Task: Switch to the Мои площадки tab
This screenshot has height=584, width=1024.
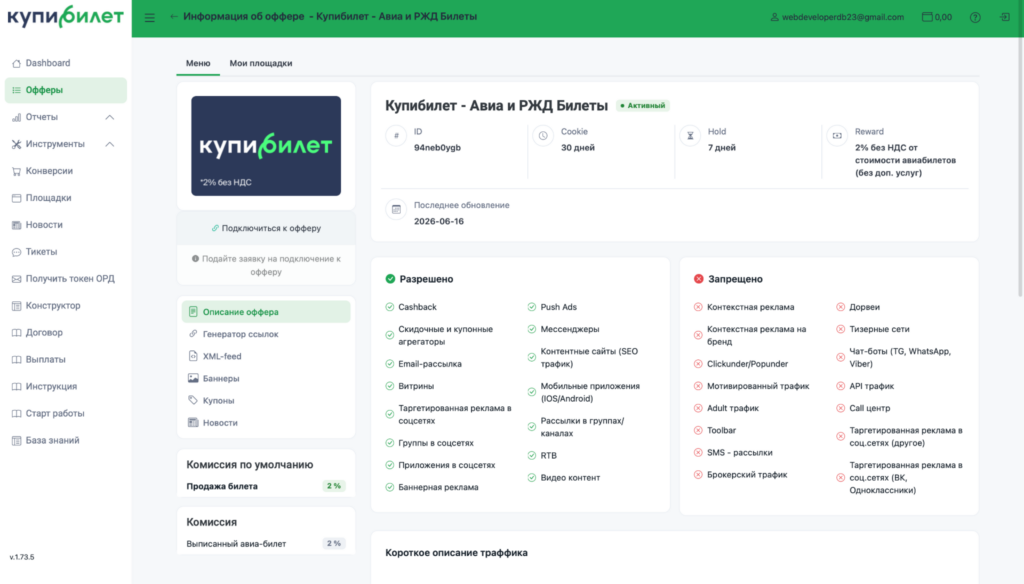Action: [261, 63]
